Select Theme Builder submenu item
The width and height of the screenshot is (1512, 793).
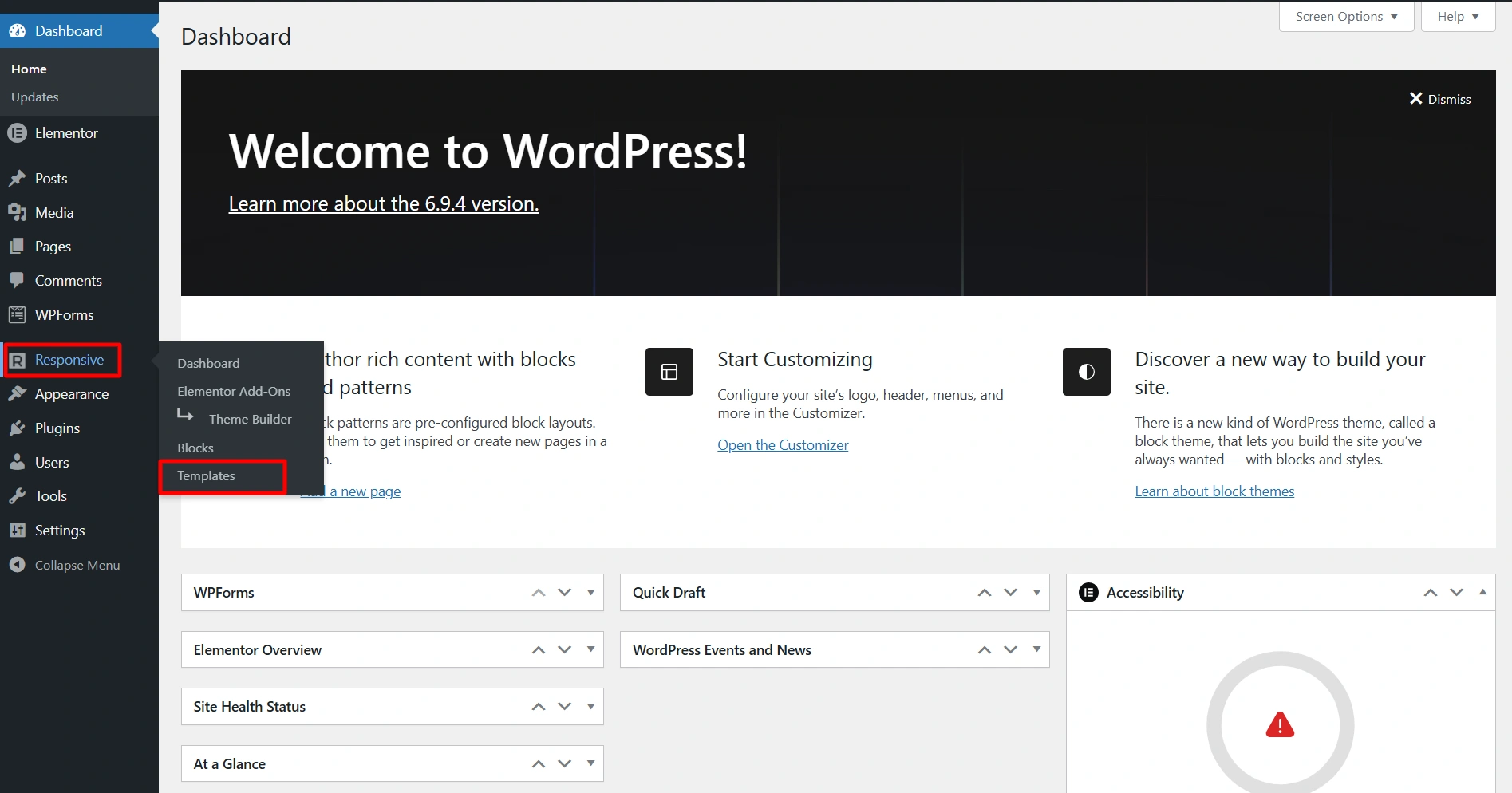(251, 420)
